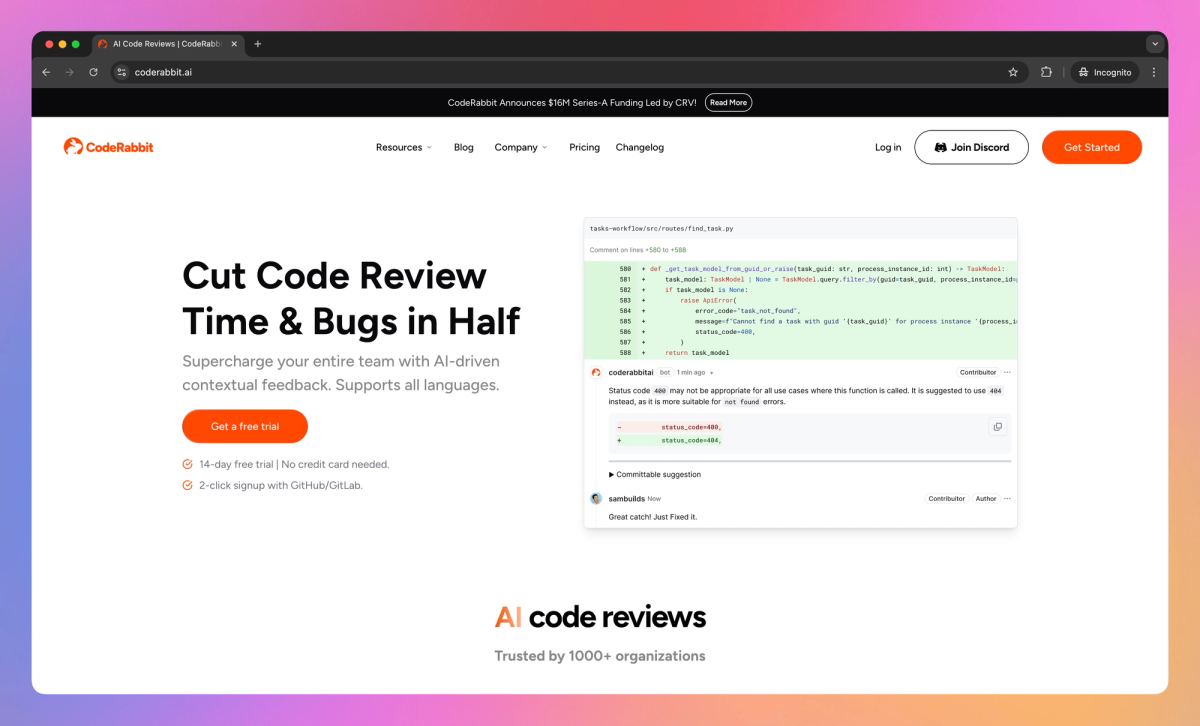1200x726 pixels.
Task: Click the sambuilds username
Action: pyautogui.click(x=626, y=498)
